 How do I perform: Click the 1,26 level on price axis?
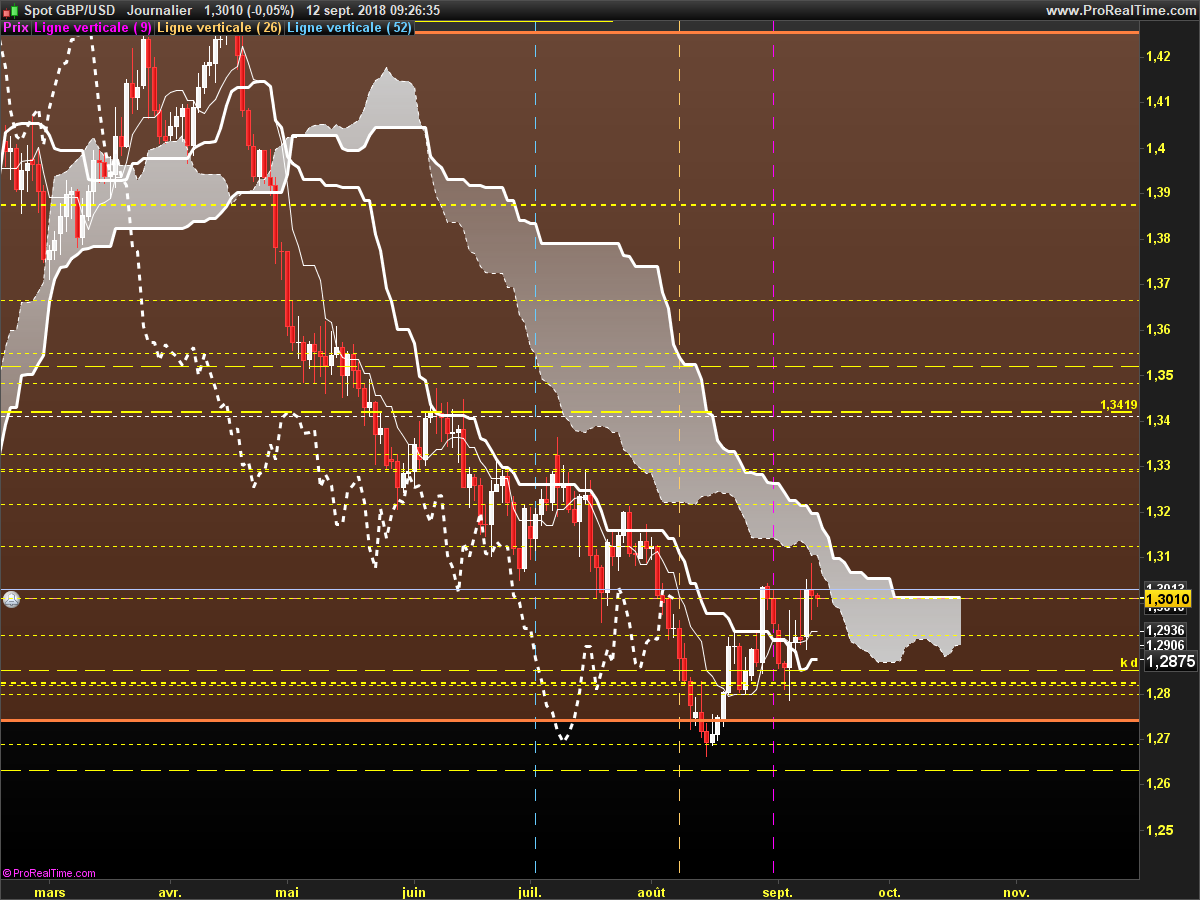(1158, 784)
